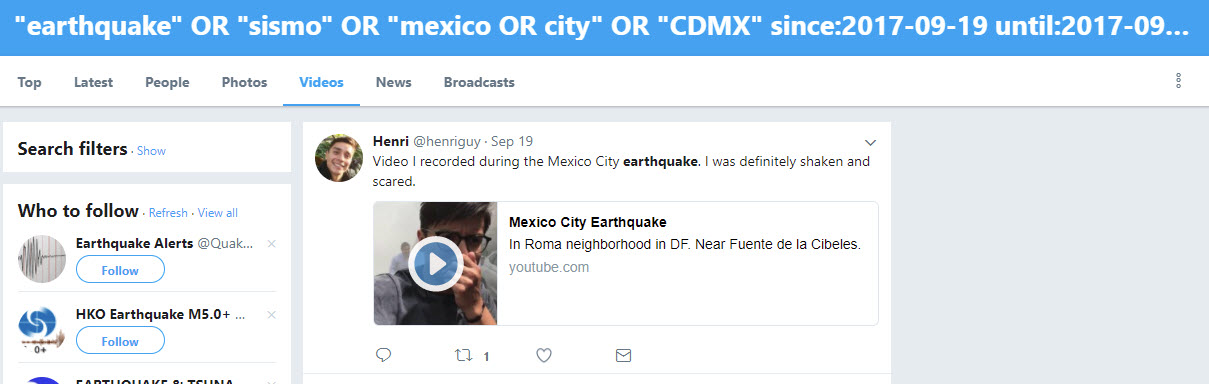Open the Broadcasts tab
1209x384 pixels.
pyautogui.click(x=479, y=82)
